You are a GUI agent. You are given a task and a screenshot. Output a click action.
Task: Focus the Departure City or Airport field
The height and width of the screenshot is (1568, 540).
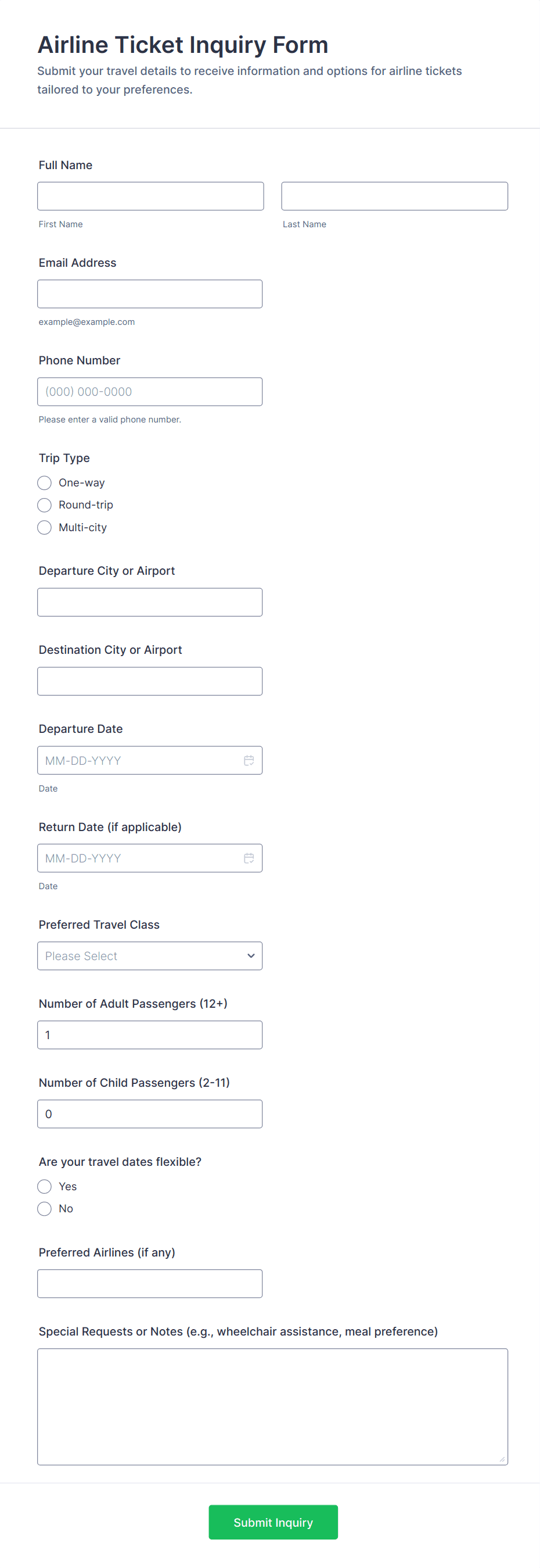point(150,602)
